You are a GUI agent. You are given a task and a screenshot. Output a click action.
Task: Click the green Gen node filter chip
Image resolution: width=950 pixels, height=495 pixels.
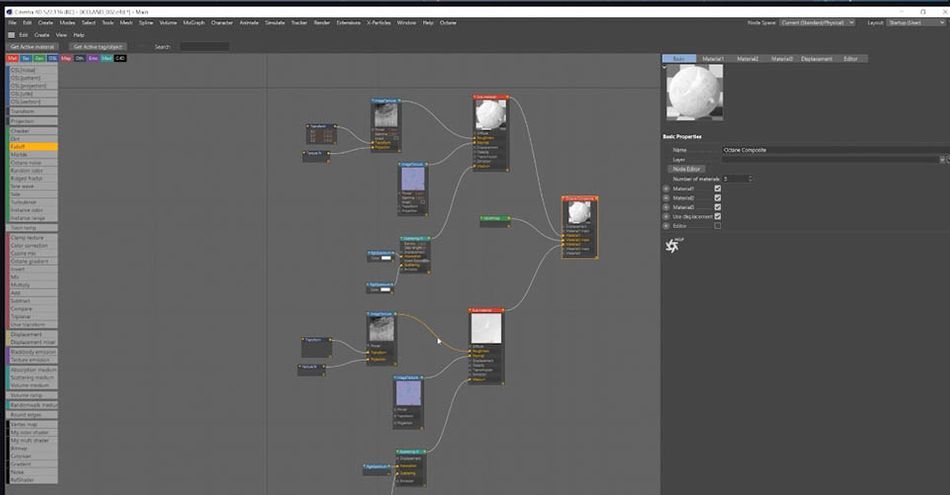pos(39,58)
